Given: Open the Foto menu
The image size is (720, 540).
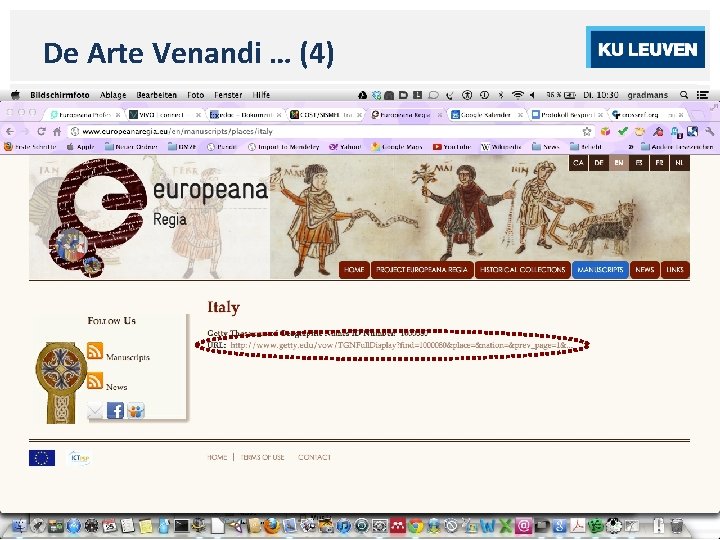Looking at the screenshot, I should (x=196, y=95).
